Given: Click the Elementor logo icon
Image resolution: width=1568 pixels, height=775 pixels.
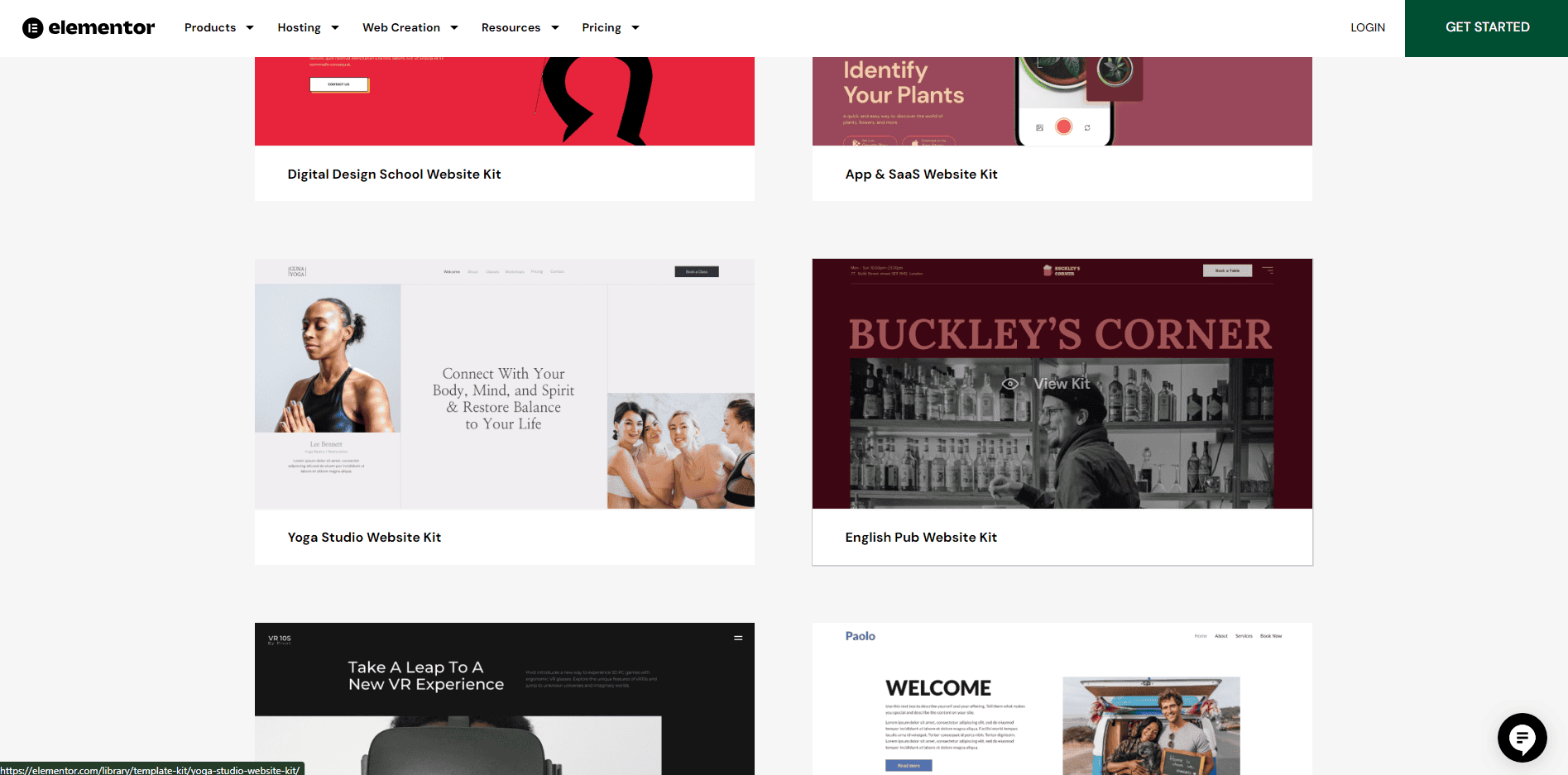Looking at the screenshot, I should click(x=32, y=28).
